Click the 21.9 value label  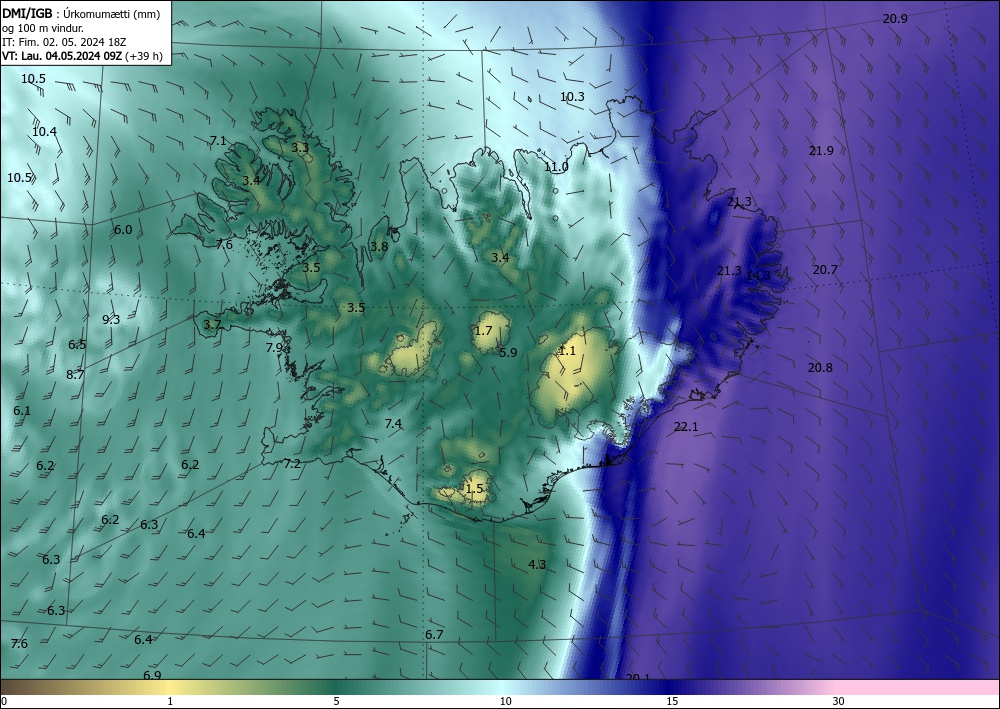(821, 151)
